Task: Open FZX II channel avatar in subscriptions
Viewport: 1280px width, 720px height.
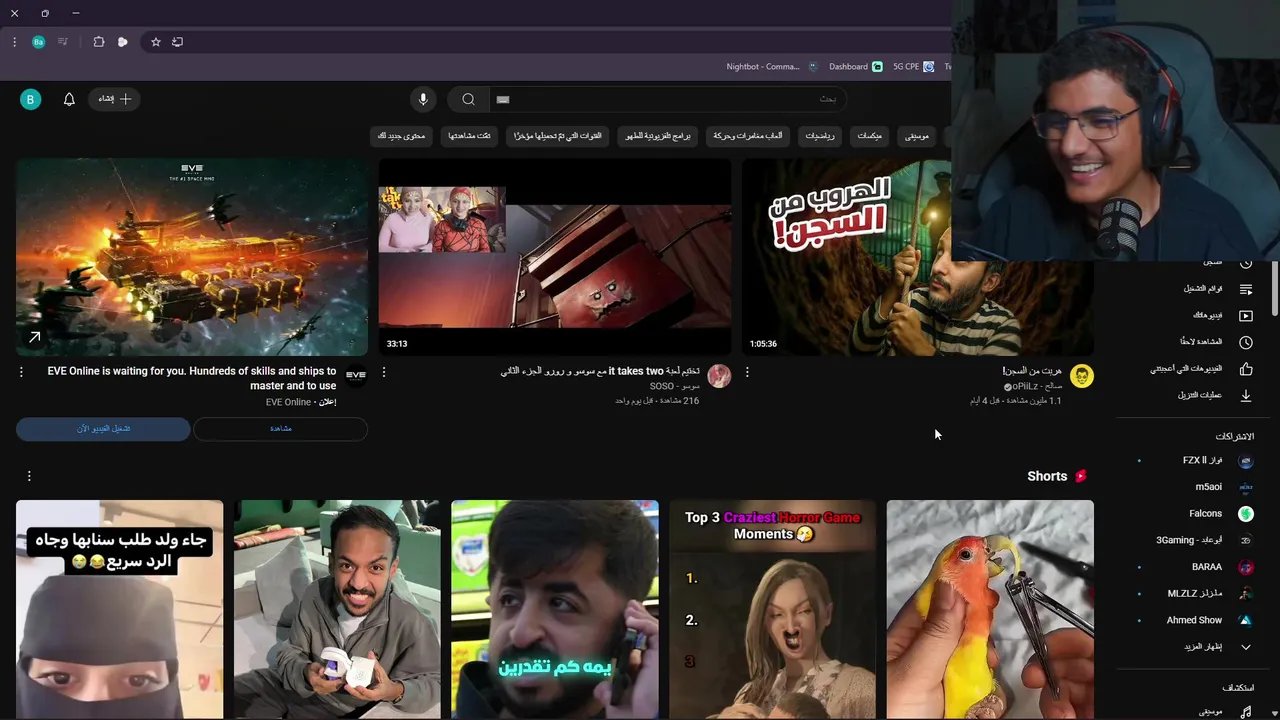Action: click(1246, 461)
